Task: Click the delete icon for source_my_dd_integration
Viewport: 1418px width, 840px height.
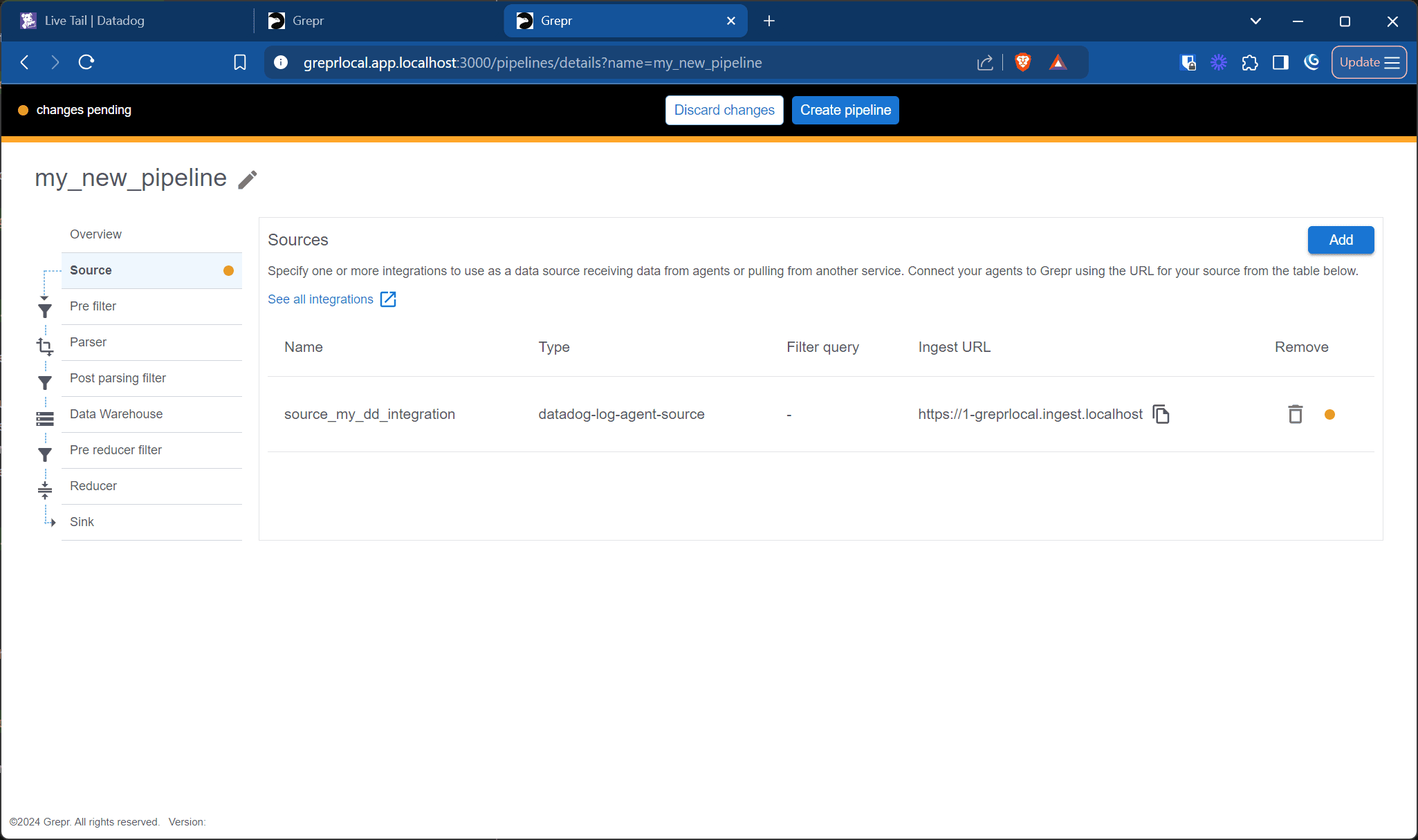Action: pyautogui.click(x=1294, y=413)
